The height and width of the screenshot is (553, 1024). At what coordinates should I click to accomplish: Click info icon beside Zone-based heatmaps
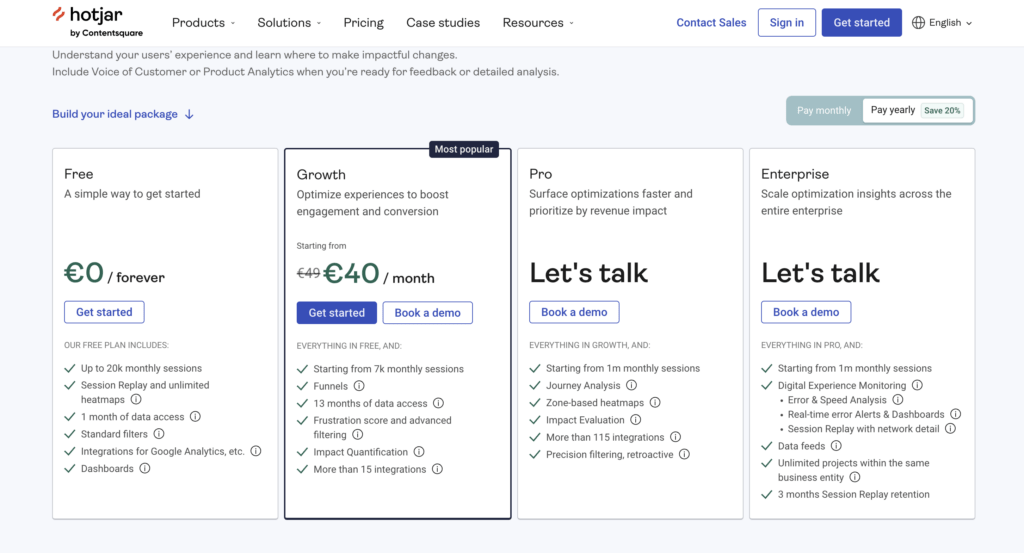click(x=655, y=403)
